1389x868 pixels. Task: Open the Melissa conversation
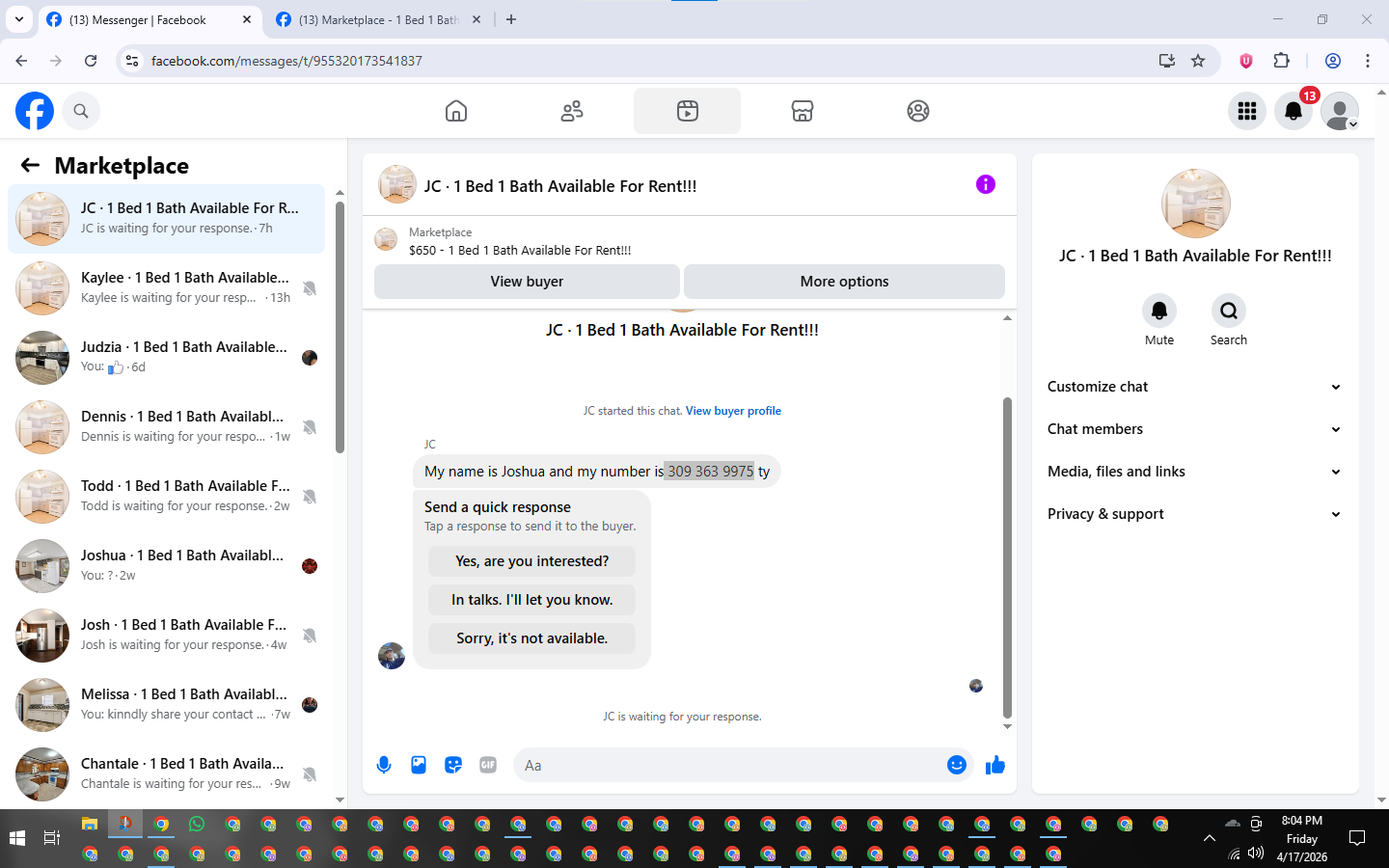click(x=167, y=705)
